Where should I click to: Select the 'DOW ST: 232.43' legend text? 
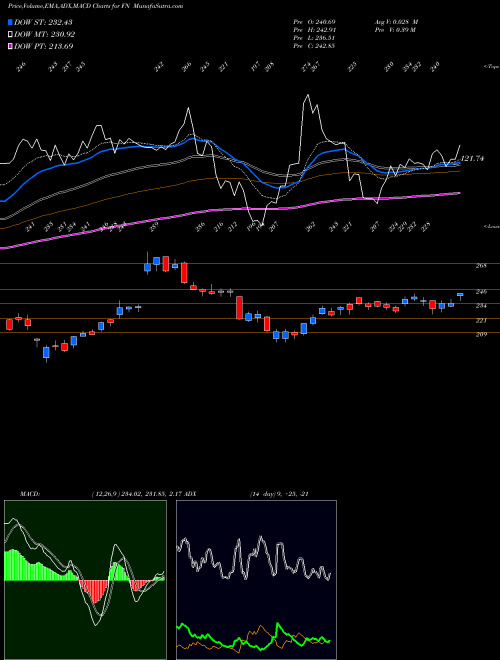click(44, 22)
